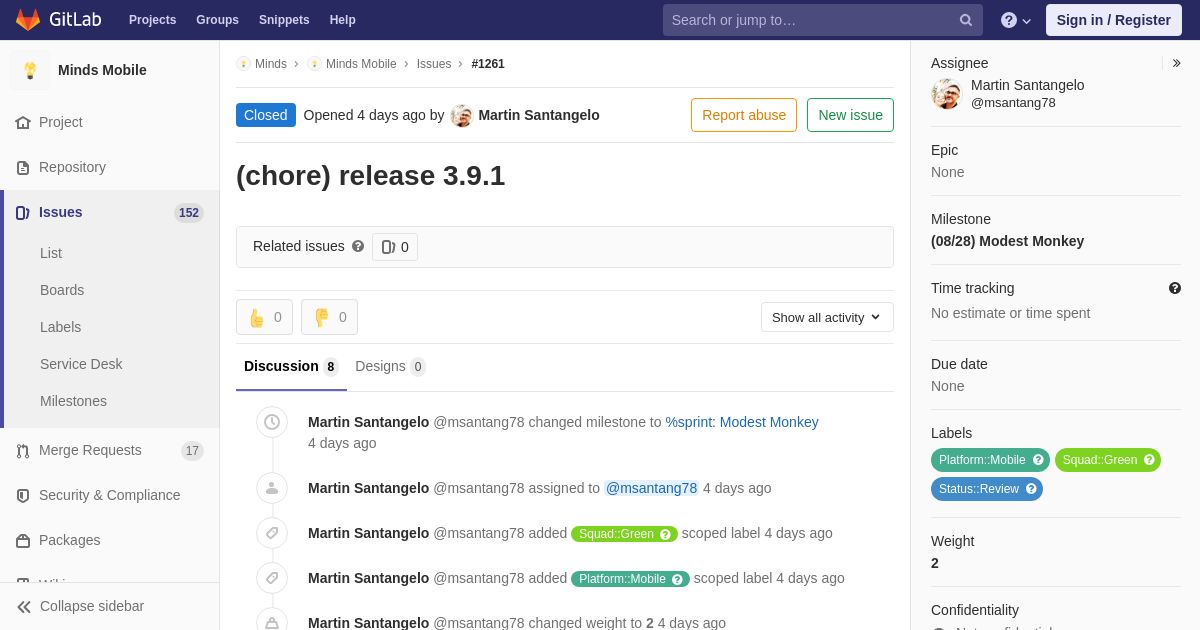Screen dimensions: 1200x630
Task: Click the label icon on Squad::Green activity
Action: [272, 533]
